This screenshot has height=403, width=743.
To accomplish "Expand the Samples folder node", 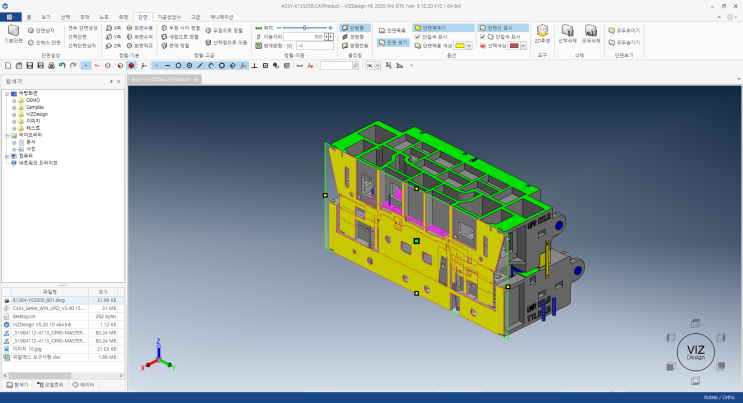I will coord(14,108).
